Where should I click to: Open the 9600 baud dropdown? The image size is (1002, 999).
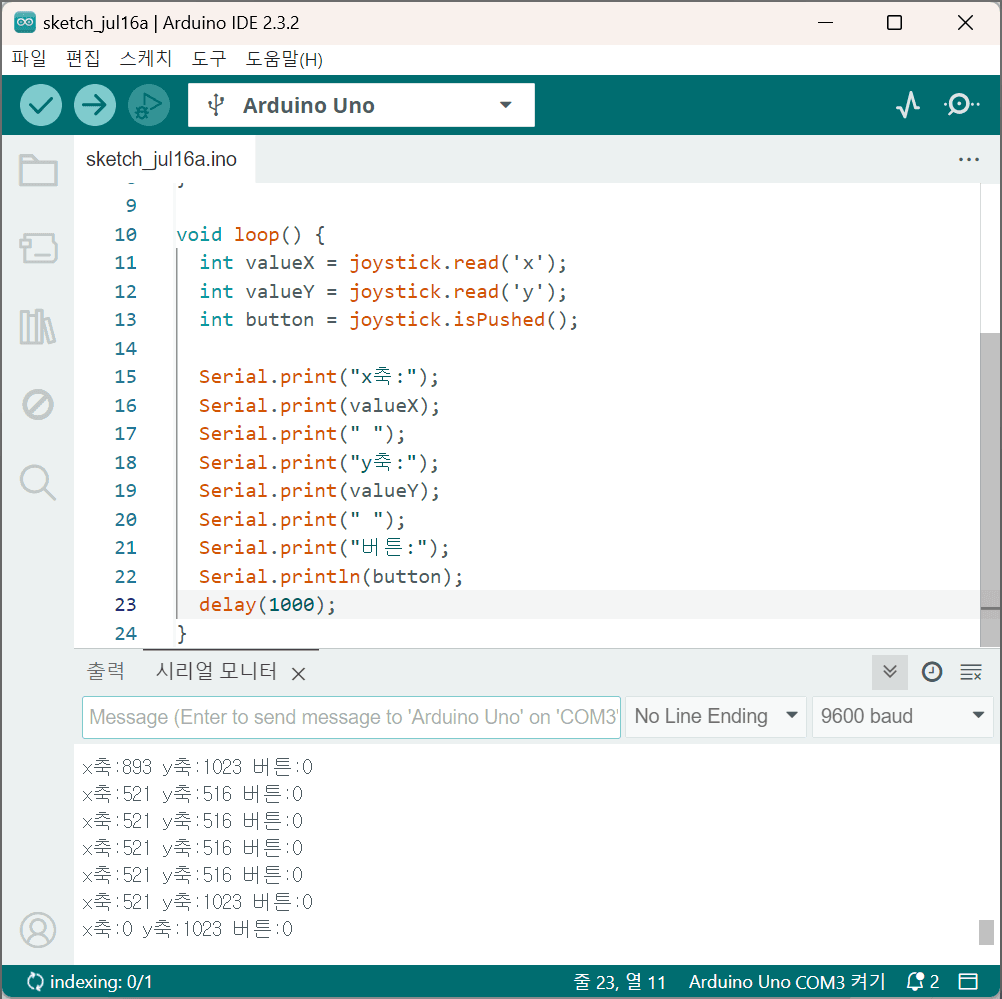(x=902, y=716)
